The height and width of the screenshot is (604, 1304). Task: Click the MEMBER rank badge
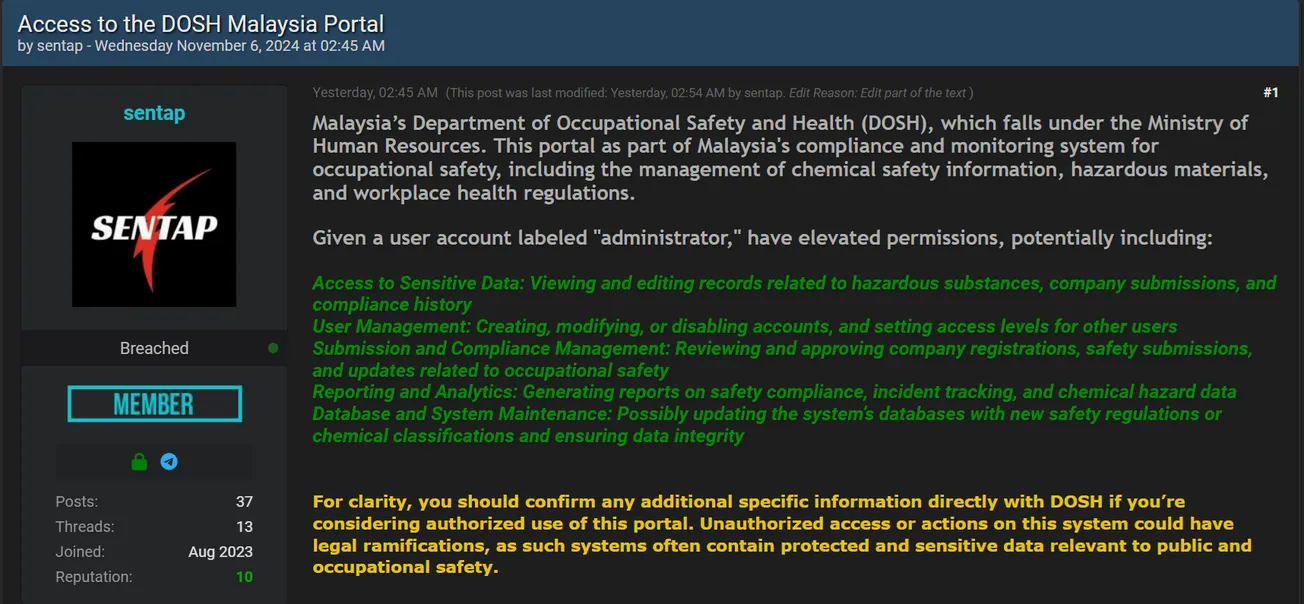coord(154,404)
